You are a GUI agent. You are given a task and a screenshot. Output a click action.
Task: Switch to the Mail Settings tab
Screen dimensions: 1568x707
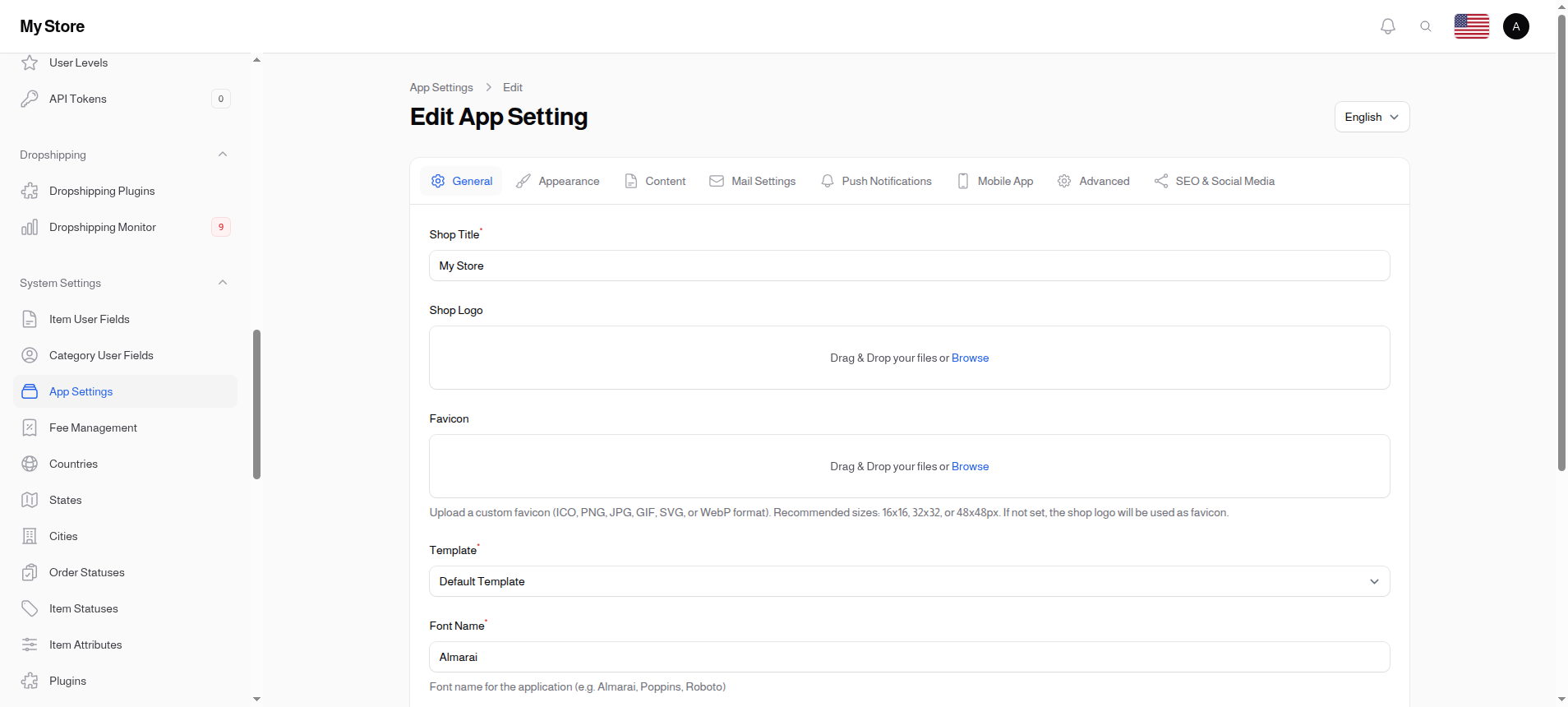tap(753, 181)
